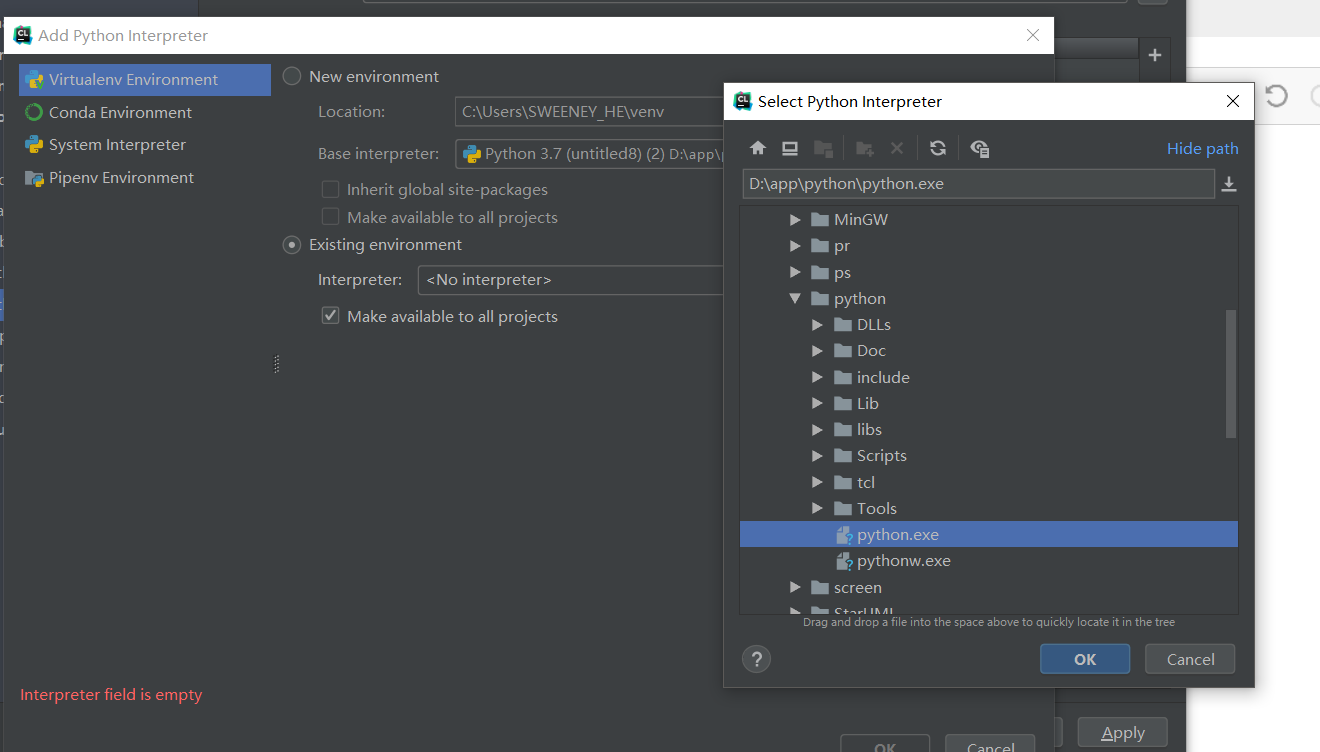Click the plus add button behind dialogs
Viewport: 1320px width, 752px height.
click(x=1154, y=55)
